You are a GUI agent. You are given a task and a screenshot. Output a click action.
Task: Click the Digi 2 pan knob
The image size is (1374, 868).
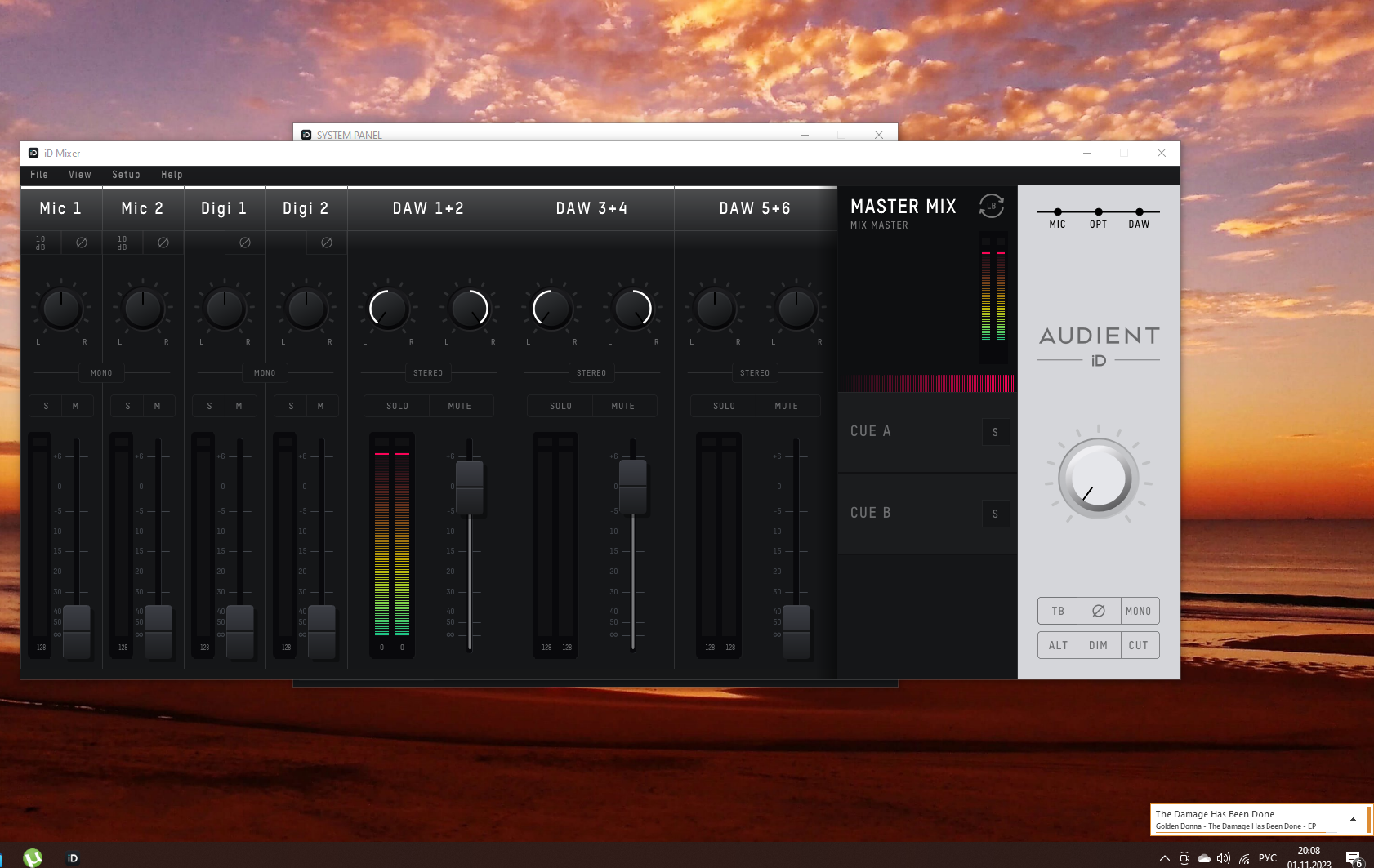(306, 309)
